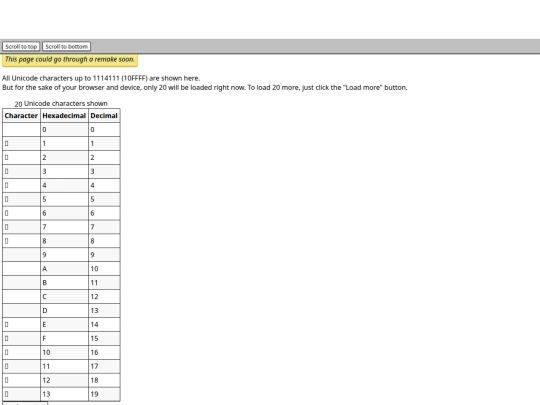
Task: Select the Decimal cell showing "14"
Action: [x=104, y=324]
